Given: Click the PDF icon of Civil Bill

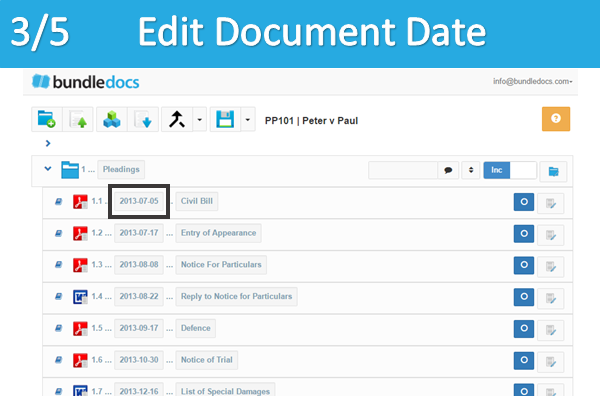Looking at the screenshot, I should pyautogui.click(x=80, y=202).
